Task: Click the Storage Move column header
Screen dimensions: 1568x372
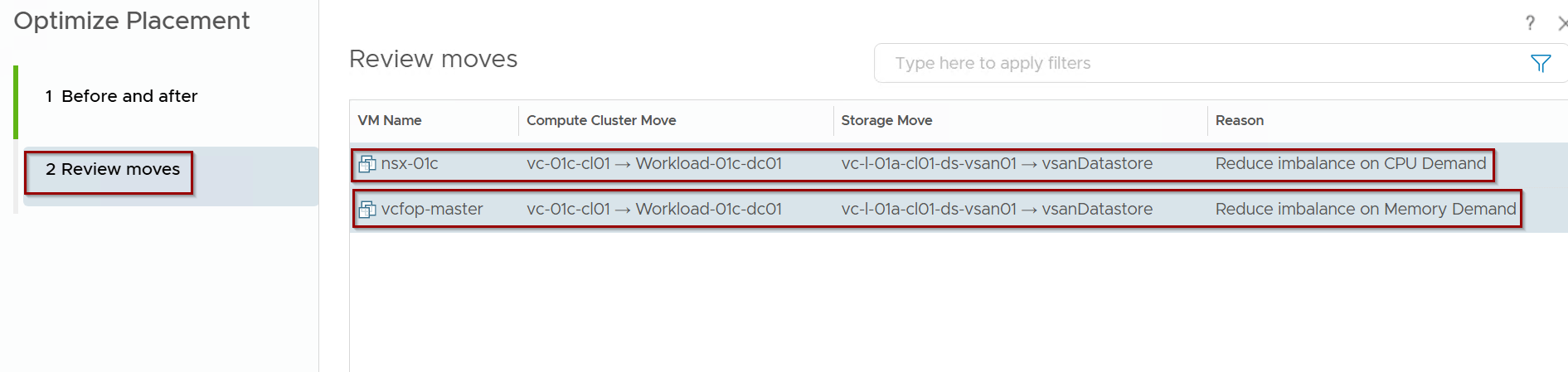Action: 886,120
